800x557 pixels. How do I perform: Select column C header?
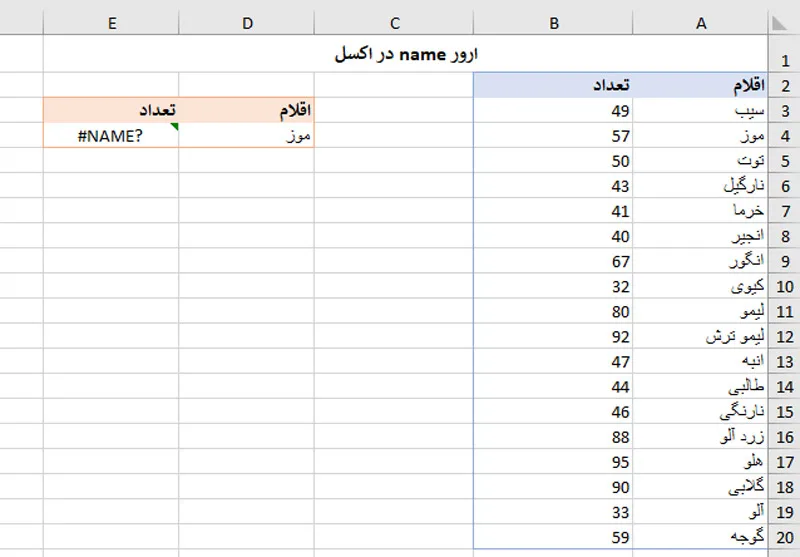pyautogui.click(x=394, y=23)
